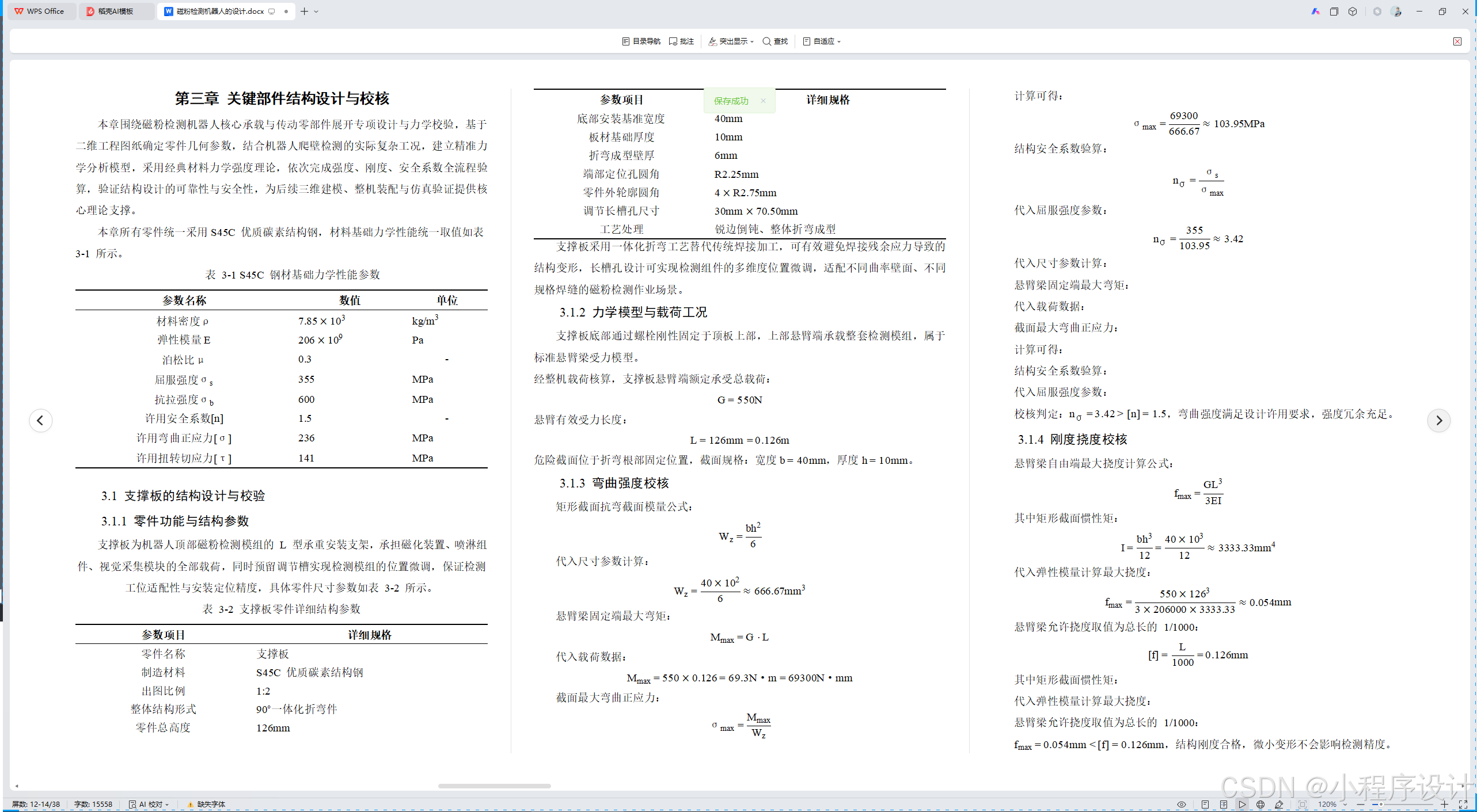Image resolution: width=1477 pixels, height=812 pixels.
Task: Click the section heading 3.1.4 刚度挠度校核
Action: [1072, 439]
